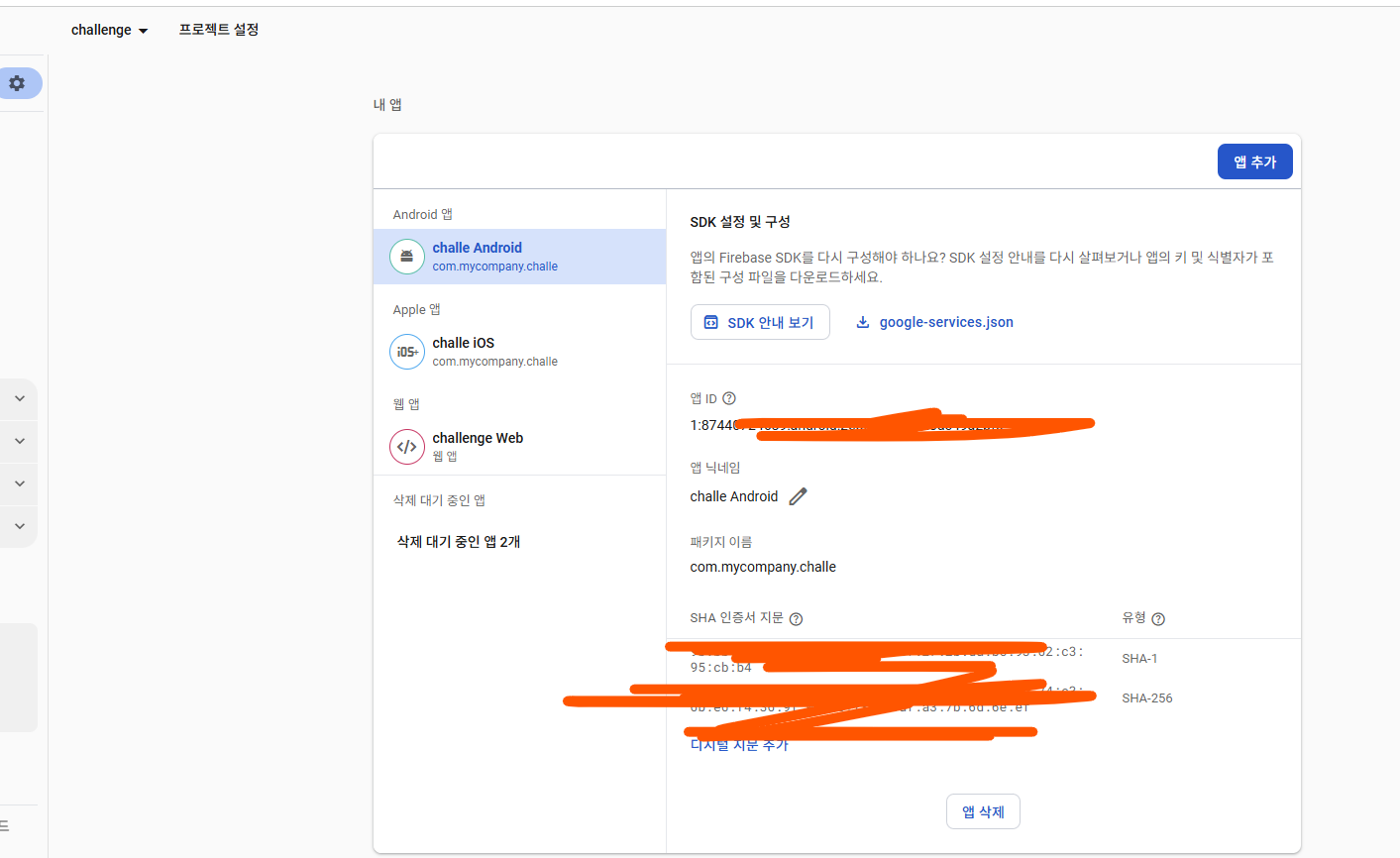Click the SDK 안내 보기 button
The image size is (1400, 858).
(760, 322)
